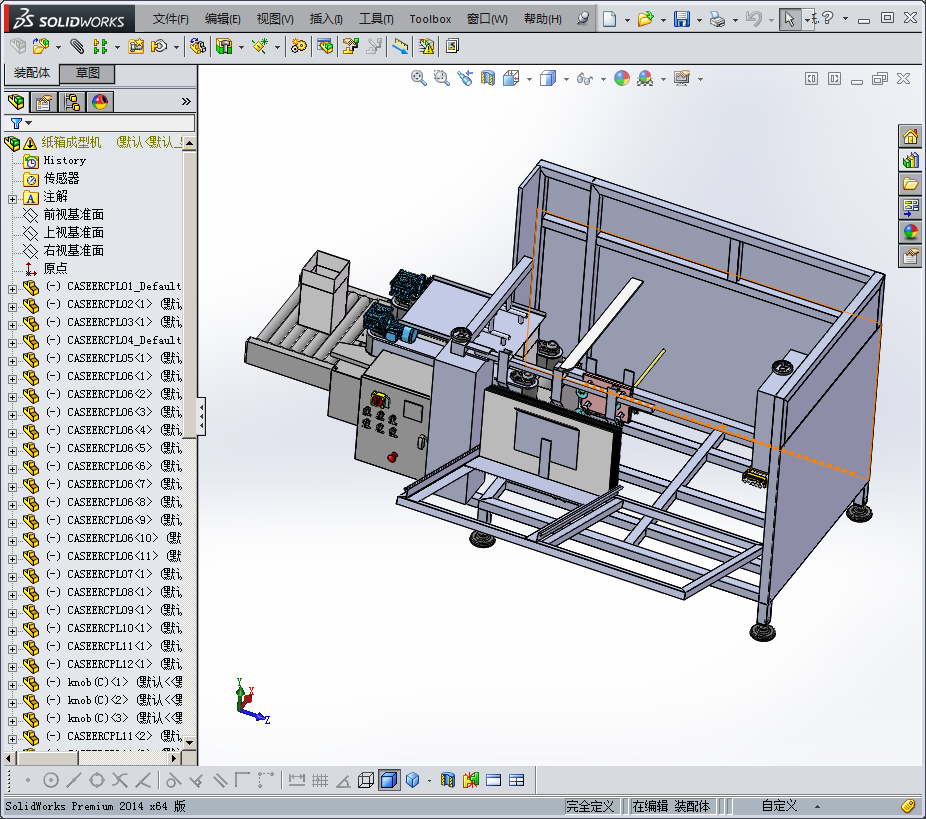Toggle the Shaded display cube at bottom toolbar
This screenshot has height=819, width=926.
point(412,780)
